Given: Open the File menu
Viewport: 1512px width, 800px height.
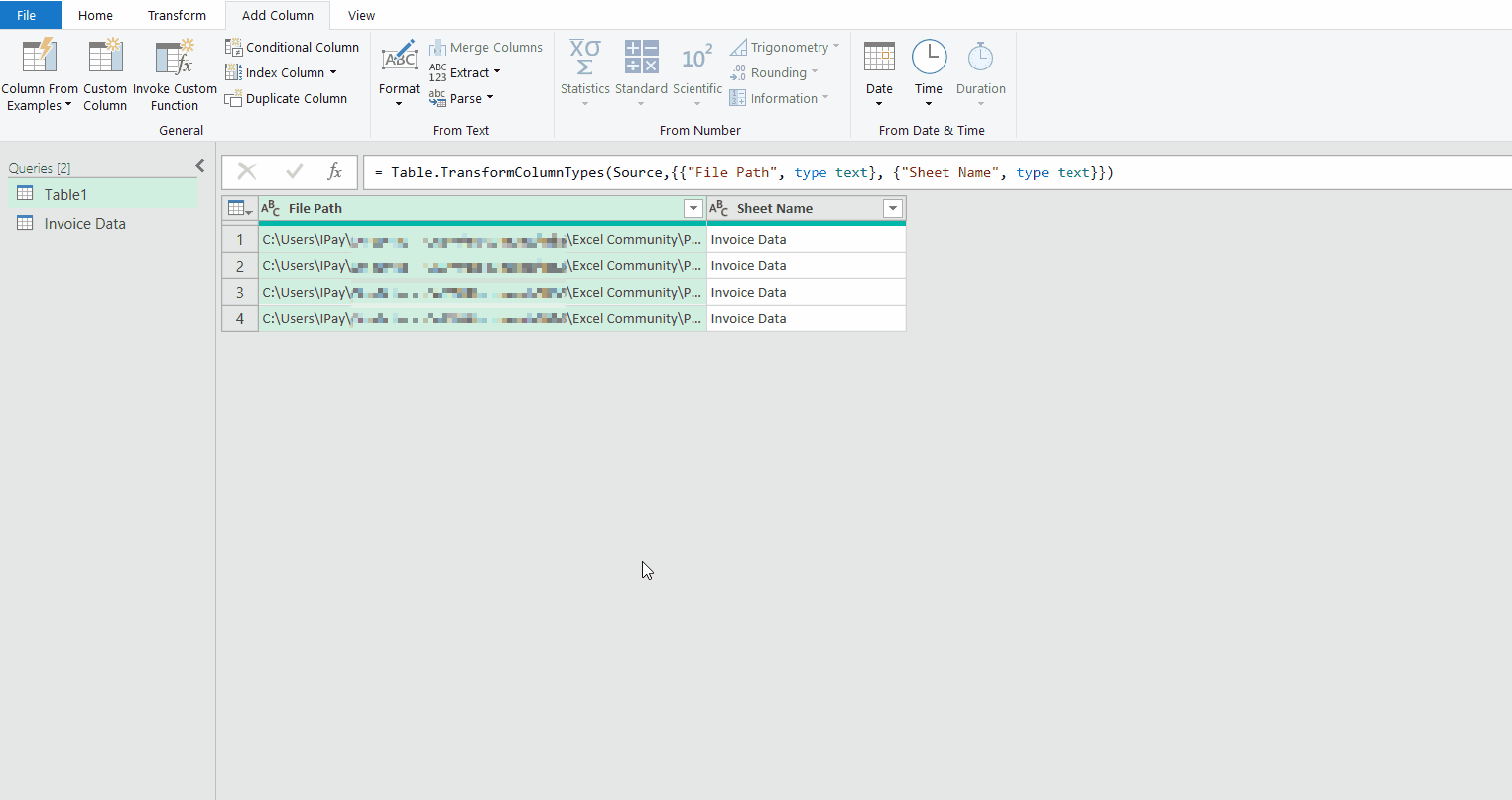Looking at the screenshot, I should [x=27, y=15].
